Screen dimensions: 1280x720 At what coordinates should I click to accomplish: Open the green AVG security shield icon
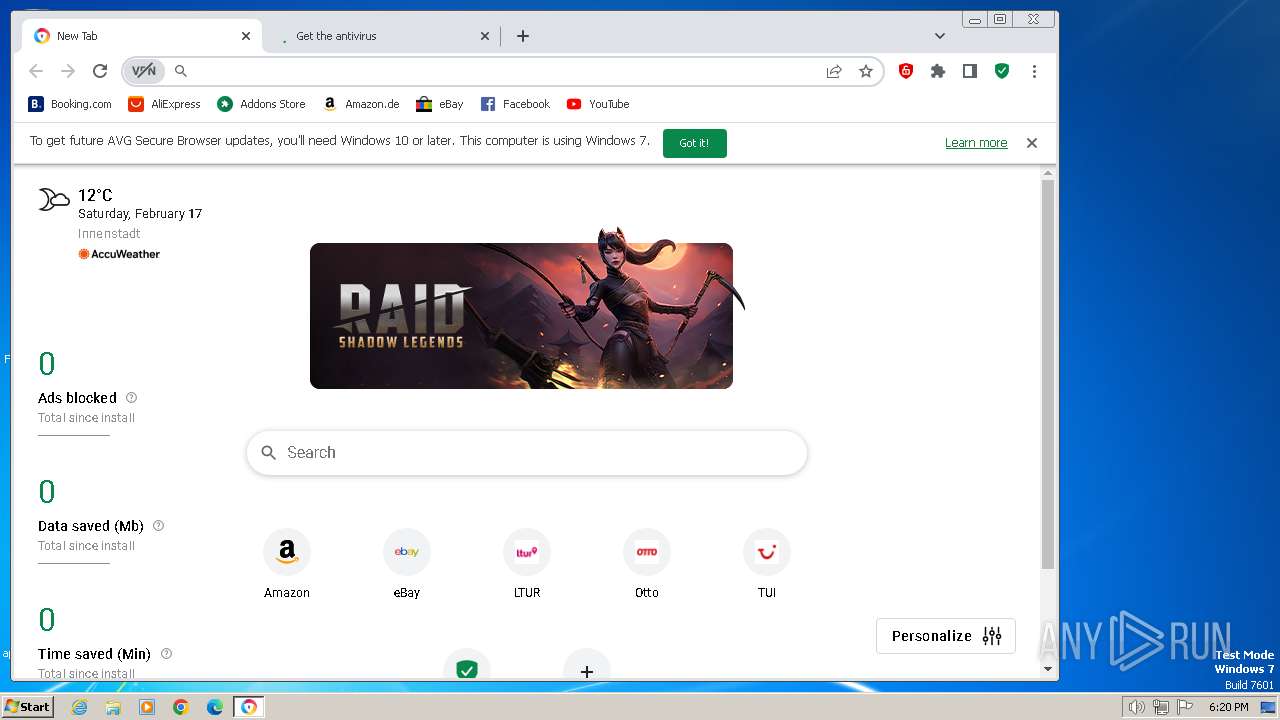[x=1002, y=71]
